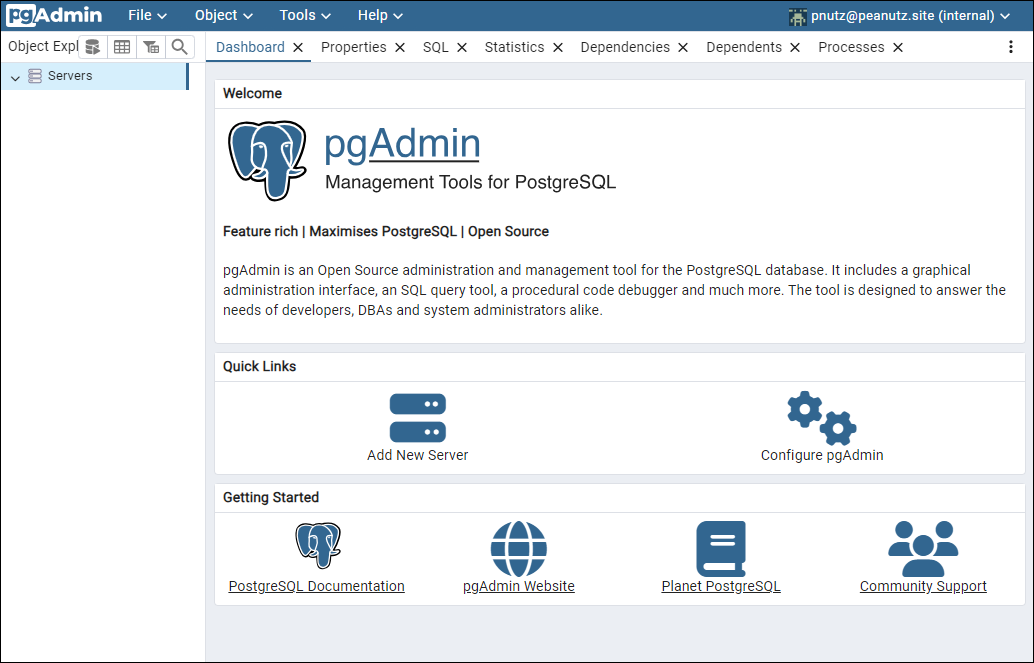
Task: Click the Object Explorer panel title
Action: 42,47
